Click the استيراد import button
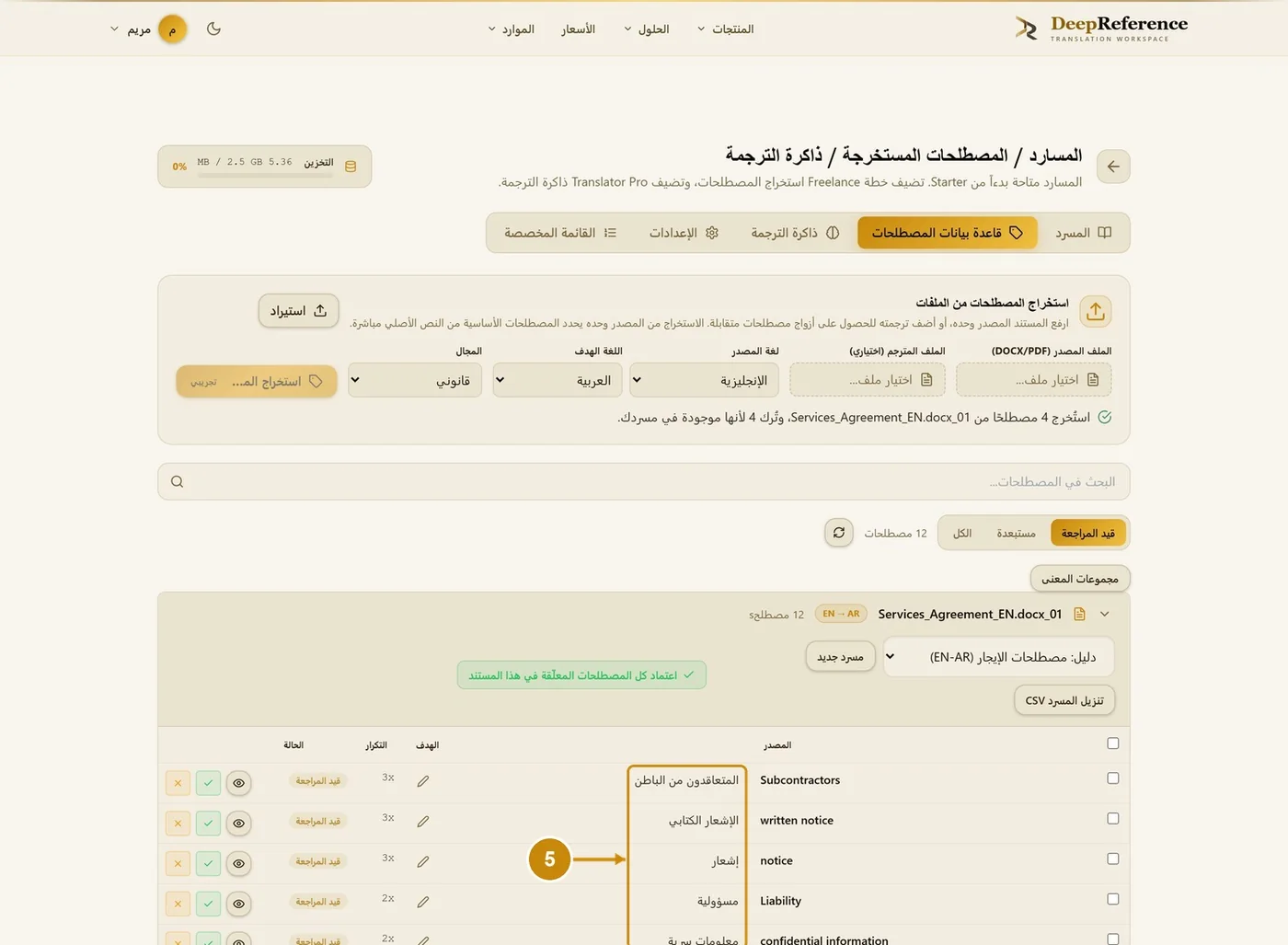Screen dimensions: 1288x945 298,311
